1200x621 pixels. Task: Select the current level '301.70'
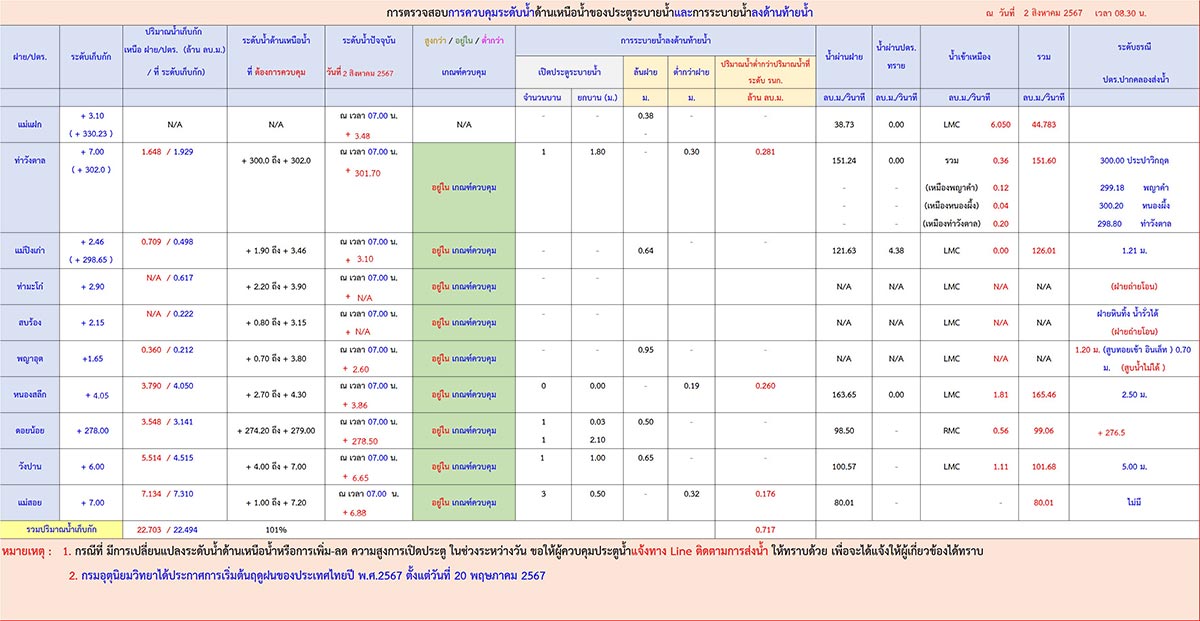[x=368, y=172]
